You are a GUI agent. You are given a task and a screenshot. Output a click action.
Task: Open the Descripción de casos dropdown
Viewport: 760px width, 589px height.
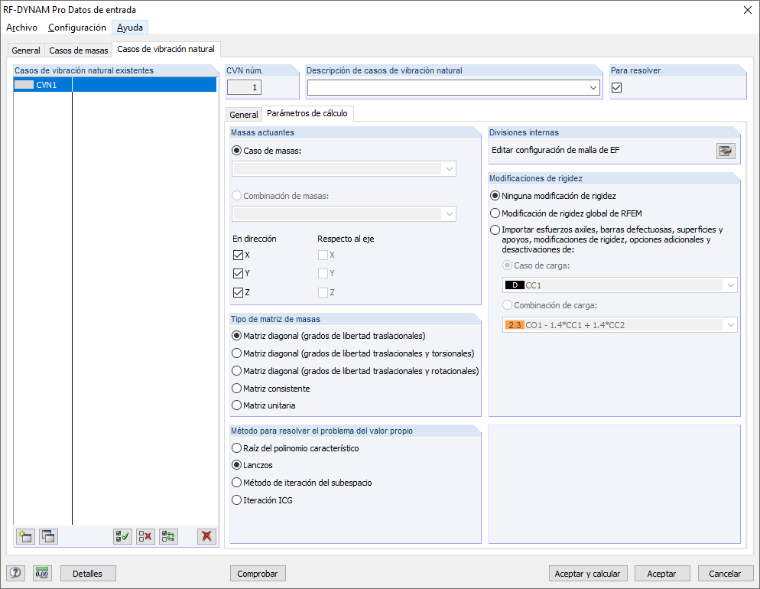pyautogui.click(x=593, y=88)
